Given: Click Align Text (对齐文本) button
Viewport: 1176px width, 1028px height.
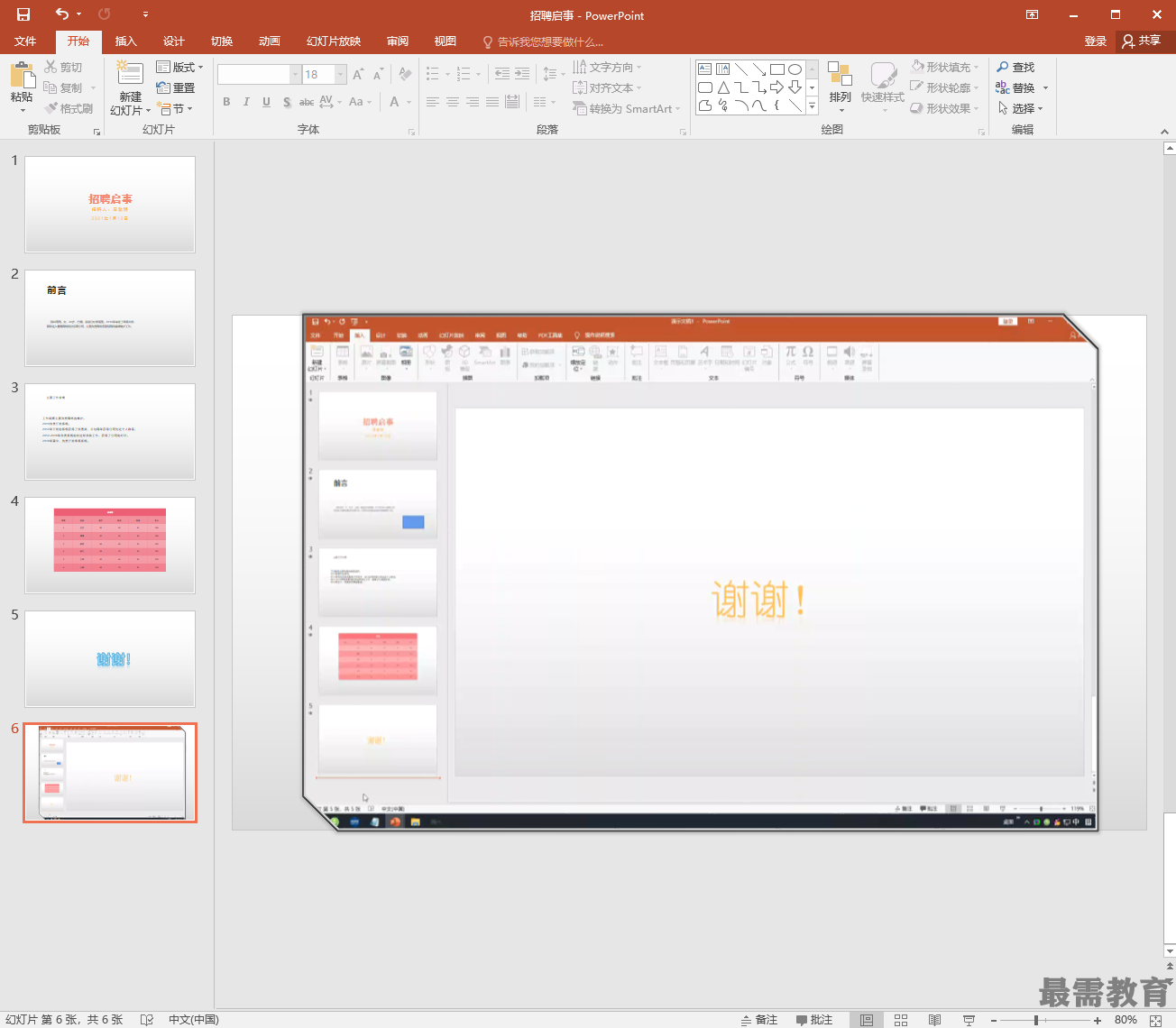Looking at the screenshot, I should click(607, 88).
